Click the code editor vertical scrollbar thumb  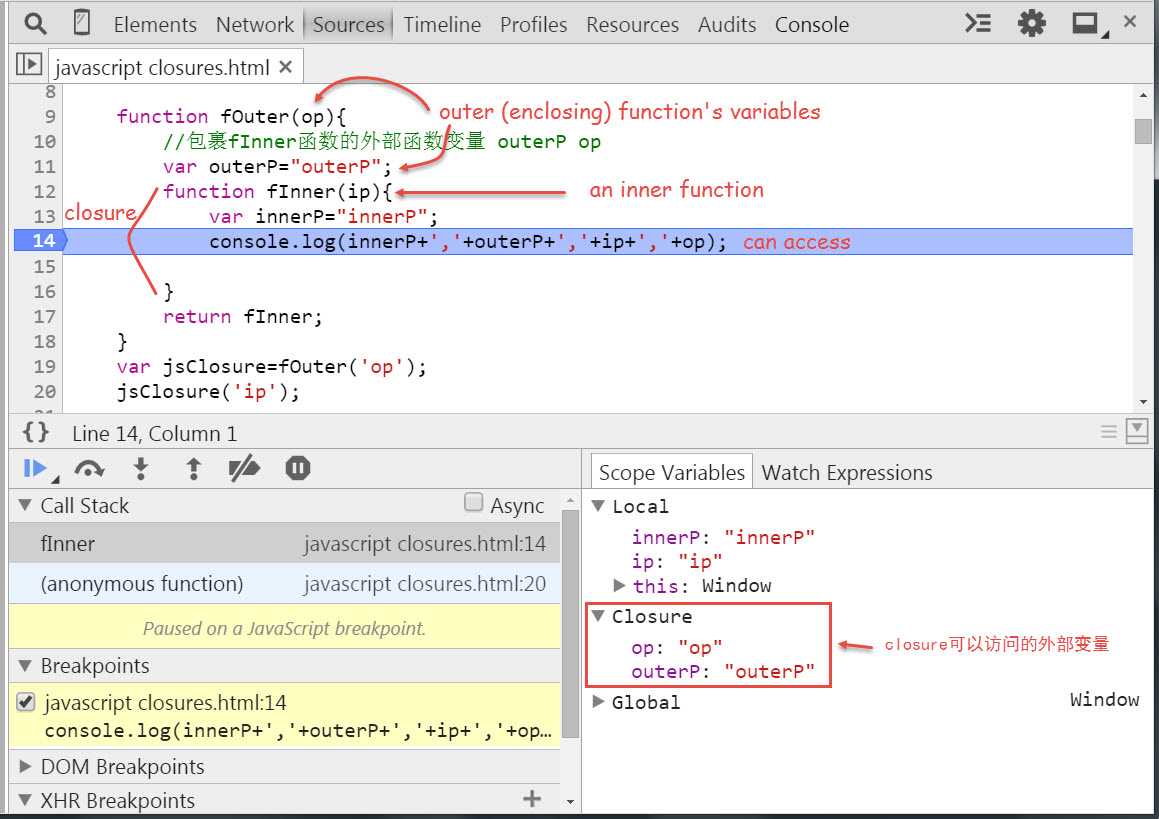(1143, 131)
